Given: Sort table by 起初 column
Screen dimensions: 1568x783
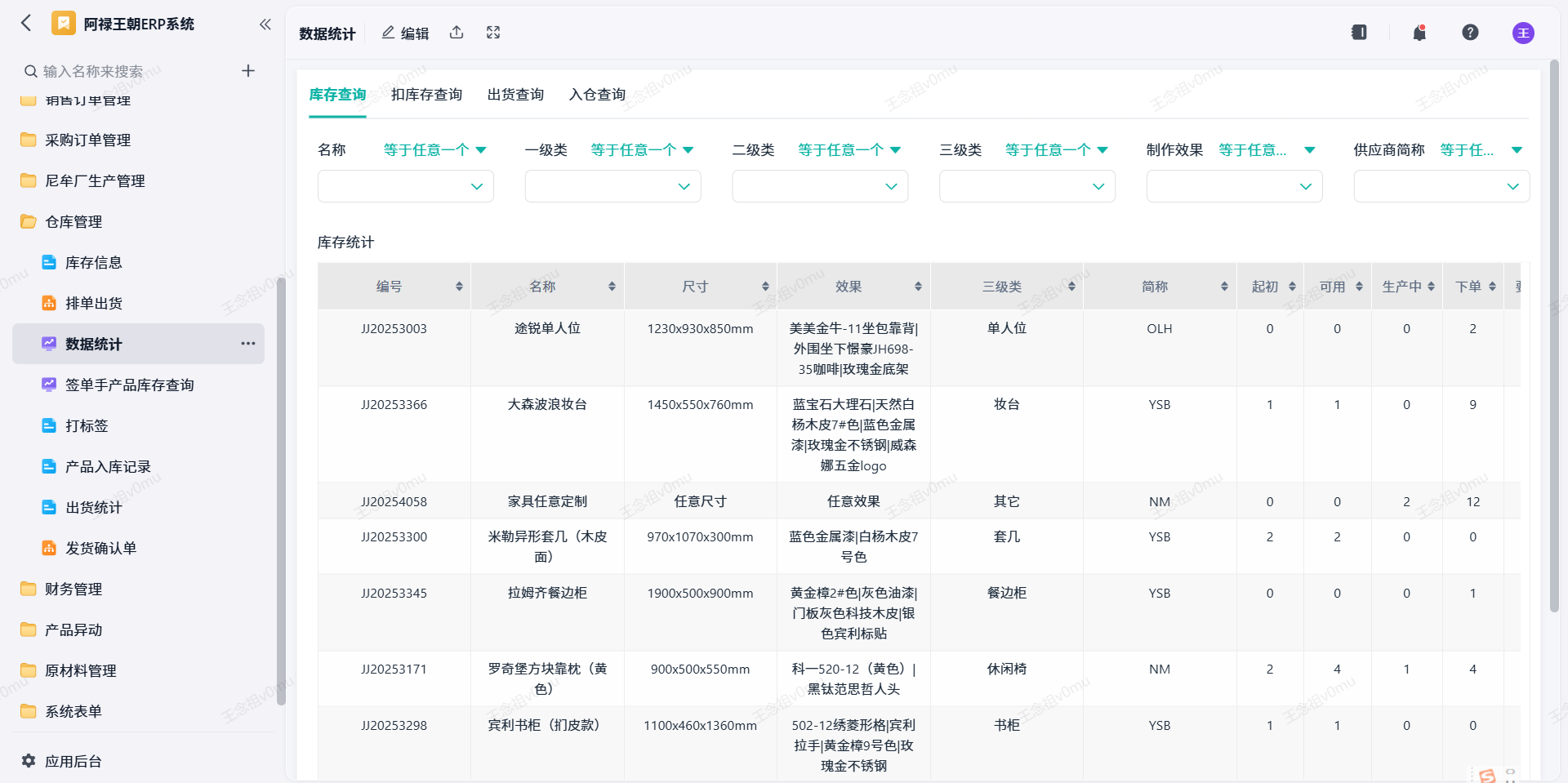Looking at the screenshot, I should (1292, 287).
